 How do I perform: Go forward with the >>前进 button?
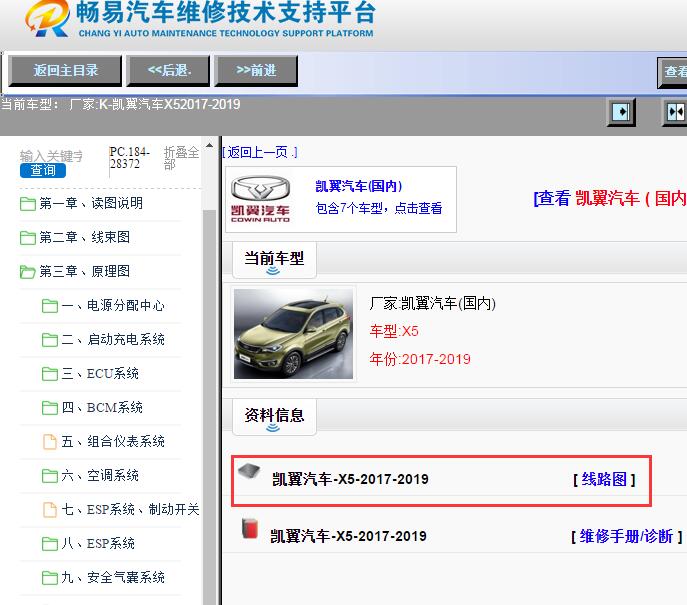click(256, 70)
